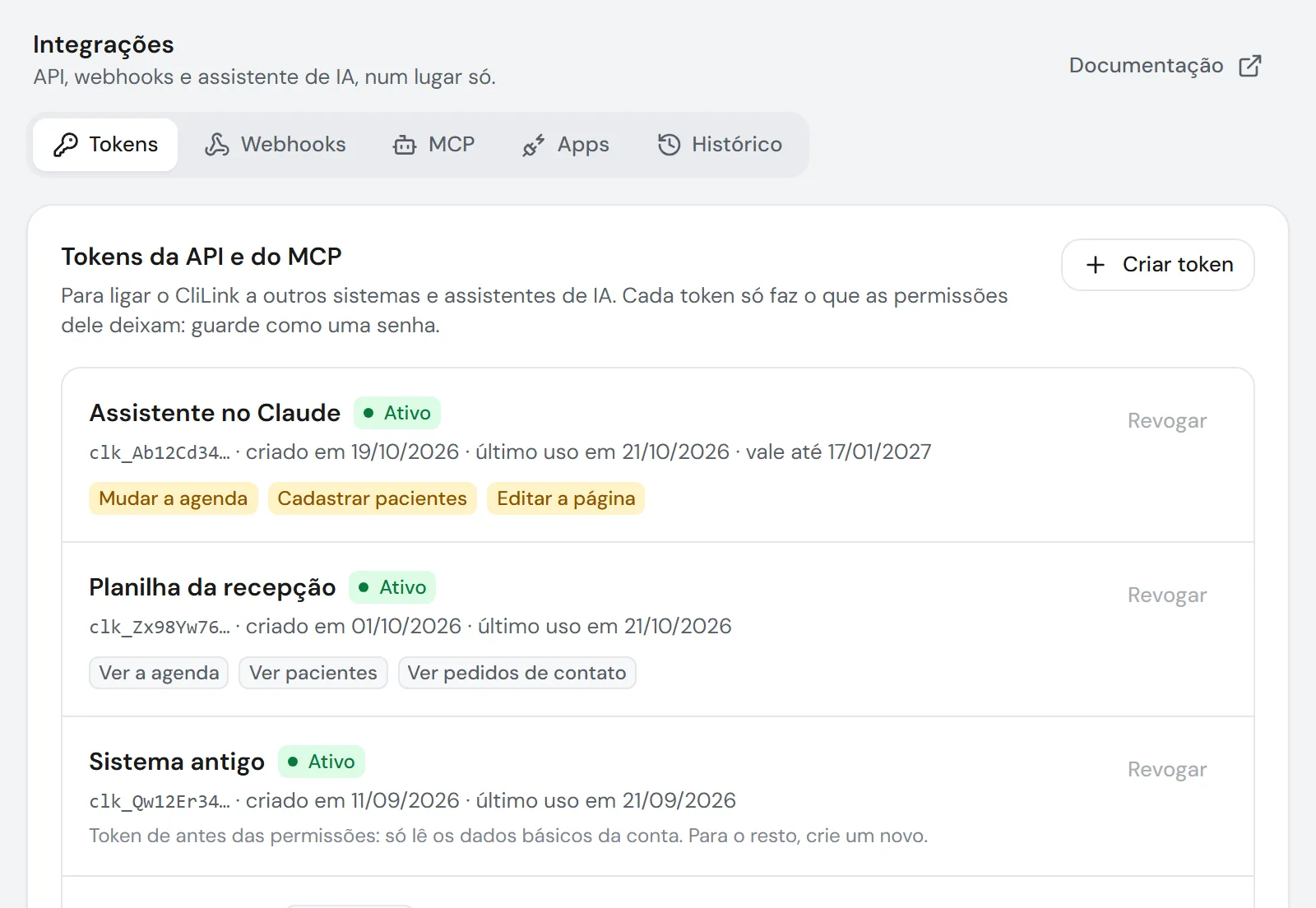Click the Histórico clock icon
The width and height of the screenshot is (1316, 908).
(x=669, y=145)
